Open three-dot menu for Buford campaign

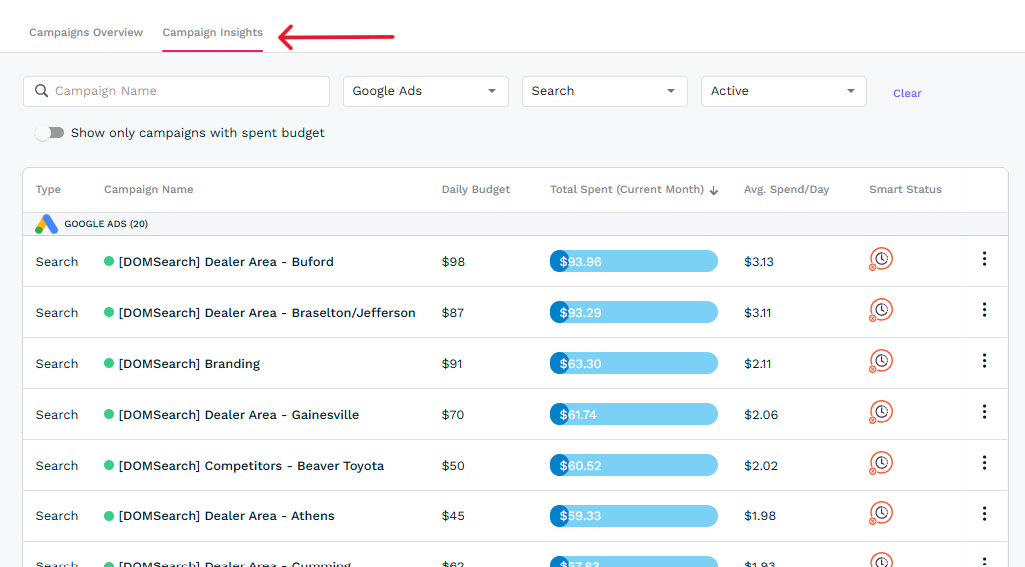[x=984, y=259]
